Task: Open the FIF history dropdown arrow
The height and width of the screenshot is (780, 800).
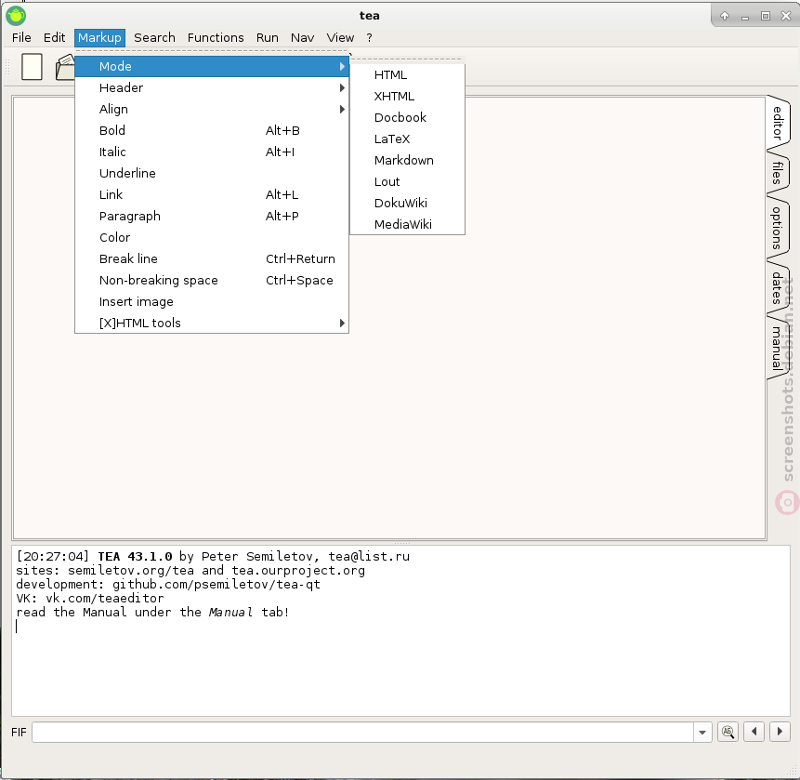Action: (703, 732)
